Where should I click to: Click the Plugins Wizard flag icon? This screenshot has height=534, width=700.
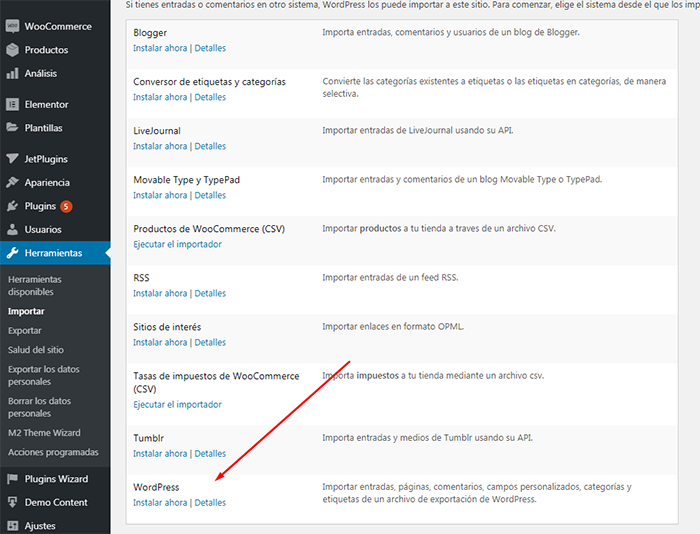(x=12, y=479)
